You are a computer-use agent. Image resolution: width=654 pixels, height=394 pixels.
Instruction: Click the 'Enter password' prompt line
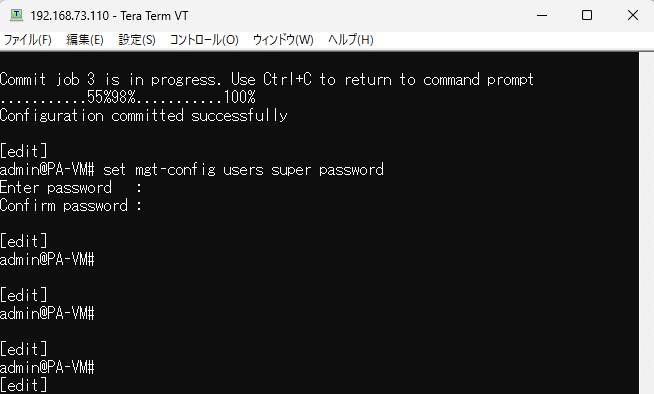tap(71, 188)
